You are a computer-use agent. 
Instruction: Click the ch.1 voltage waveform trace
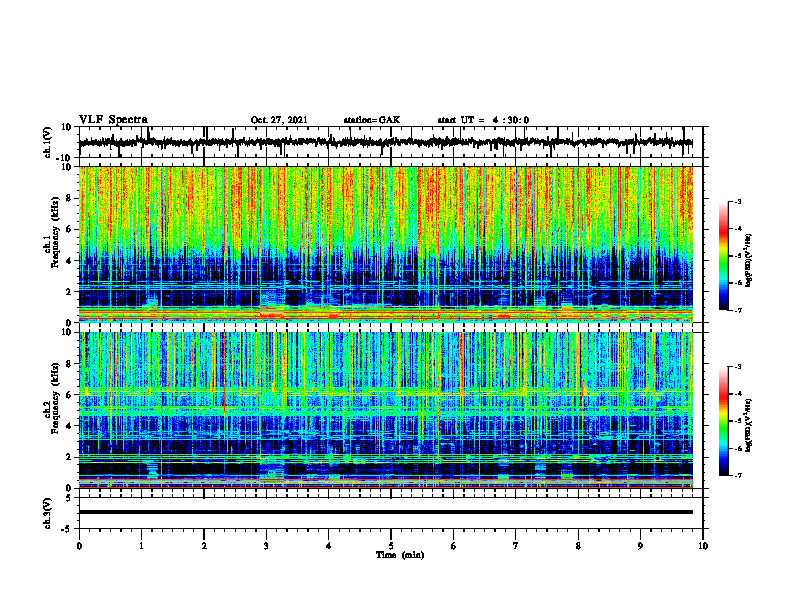[x=385, y=142]
